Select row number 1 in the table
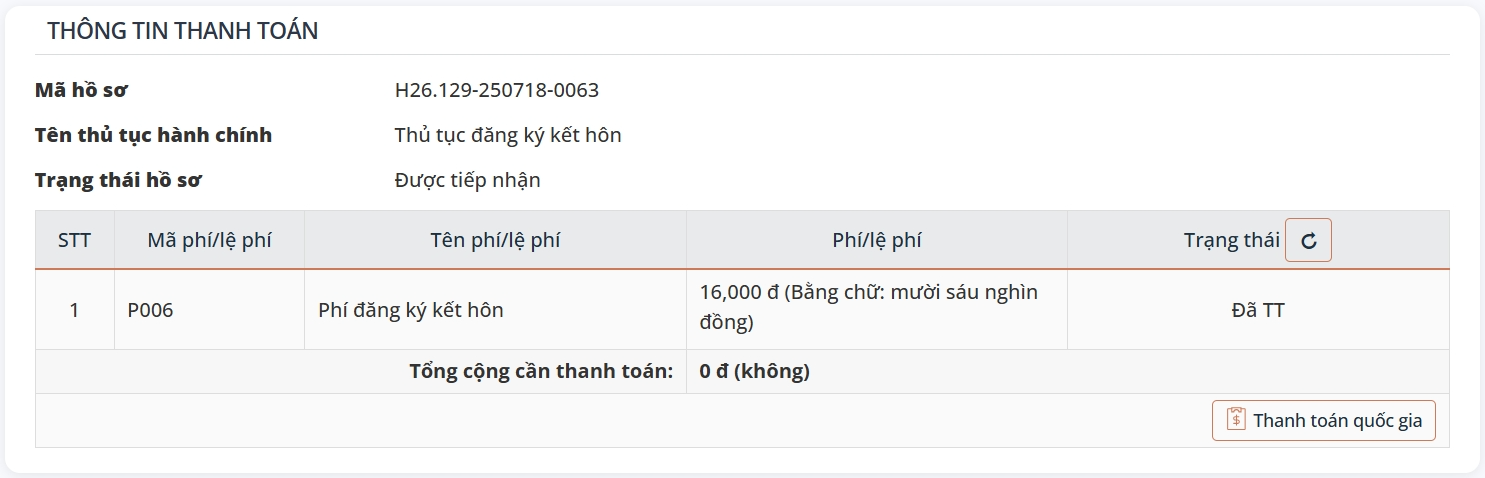The height and width of the screenshot is (478, 1485). pyautogui.click(x=74, y=310)
